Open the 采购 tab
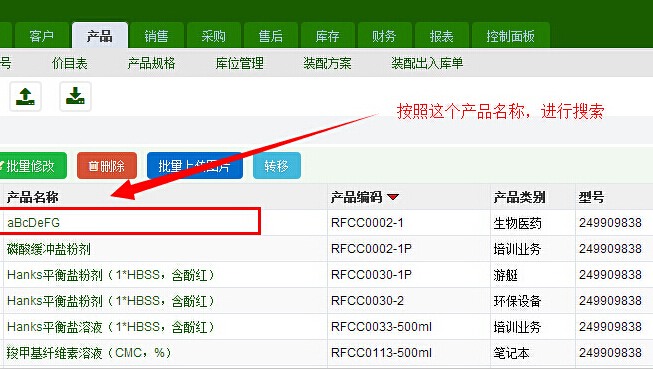This screenshot has width=653, height=369. point(214,36)
